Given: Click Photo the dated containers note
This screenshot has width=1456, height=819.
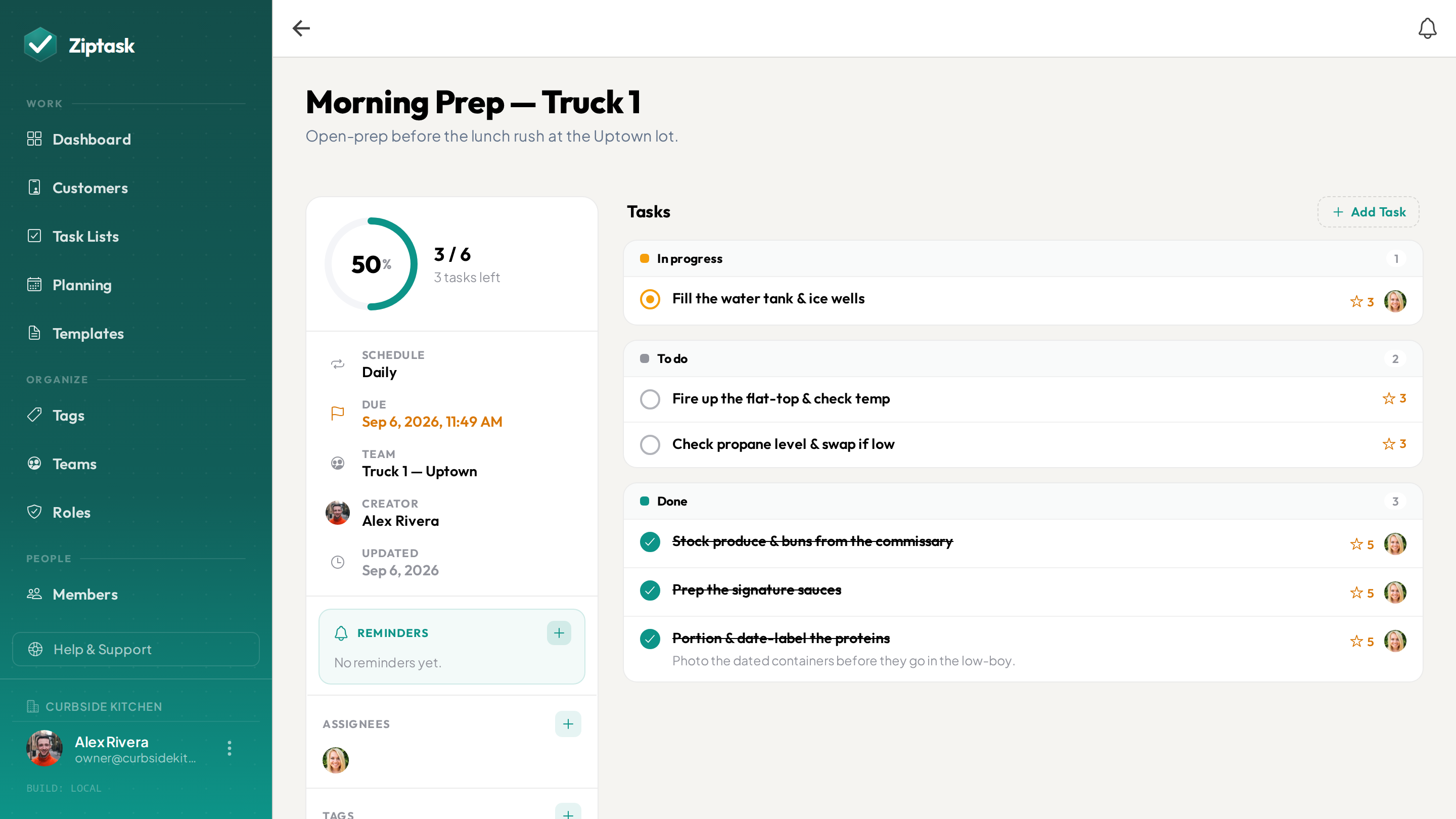Looking at the screenshot, I should [x=843, y=661].
